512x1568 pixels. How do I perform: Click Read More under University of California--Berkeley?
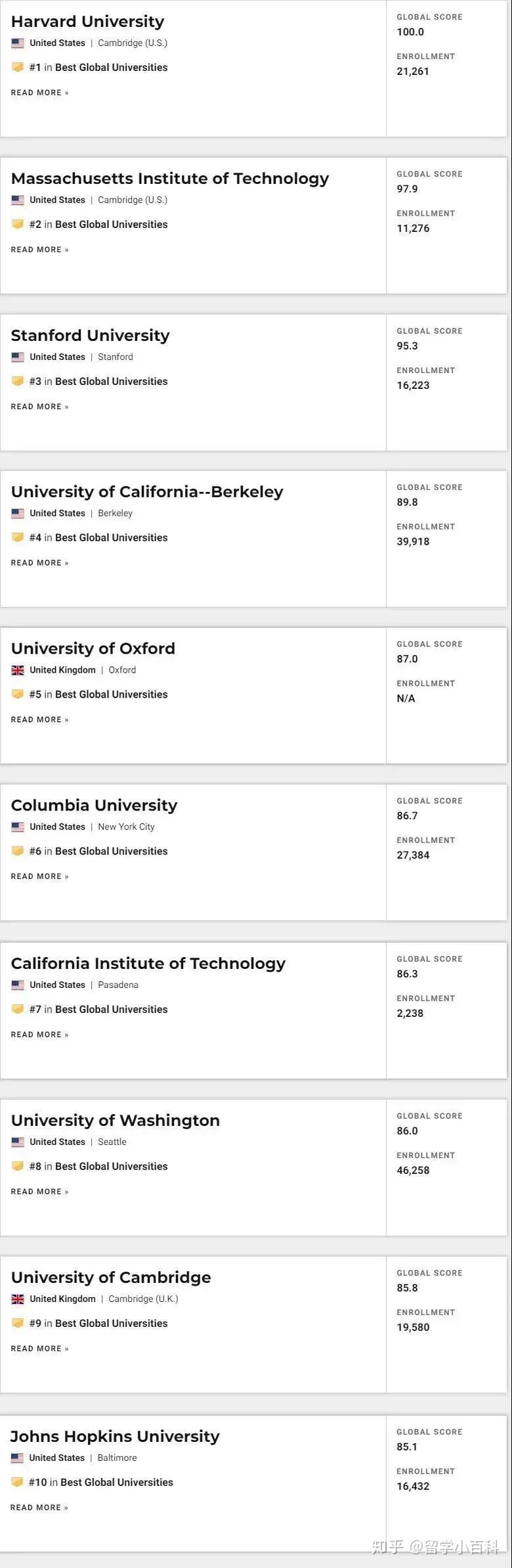39,563
